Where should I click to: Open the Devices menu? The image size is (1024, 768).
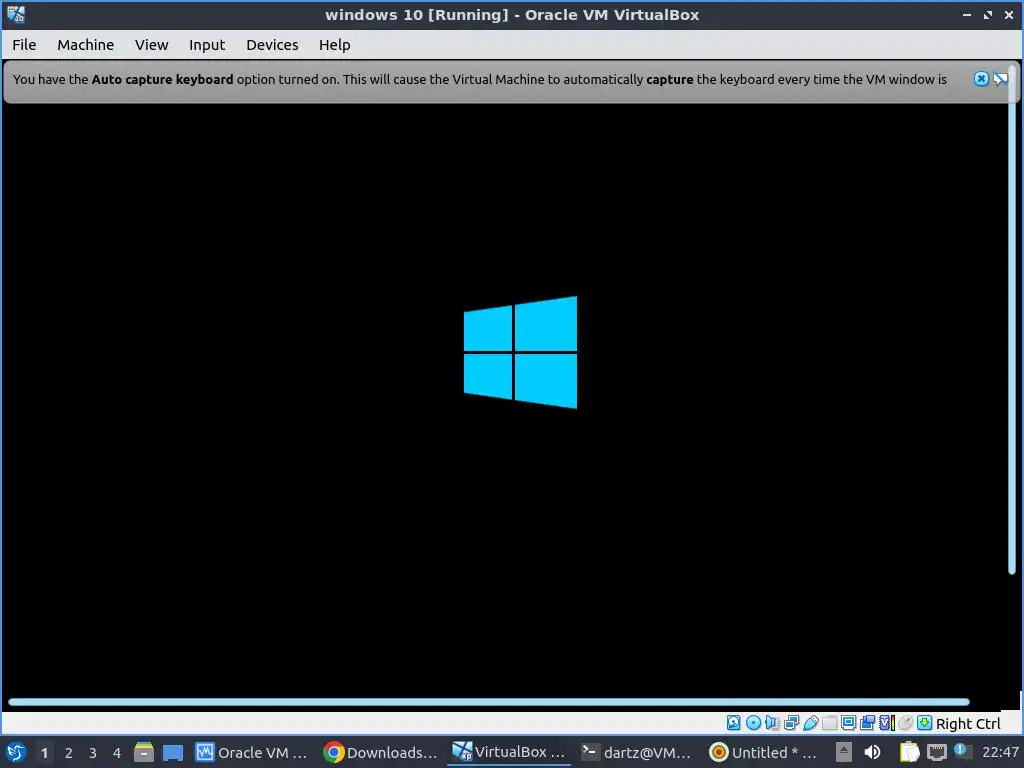272,45
